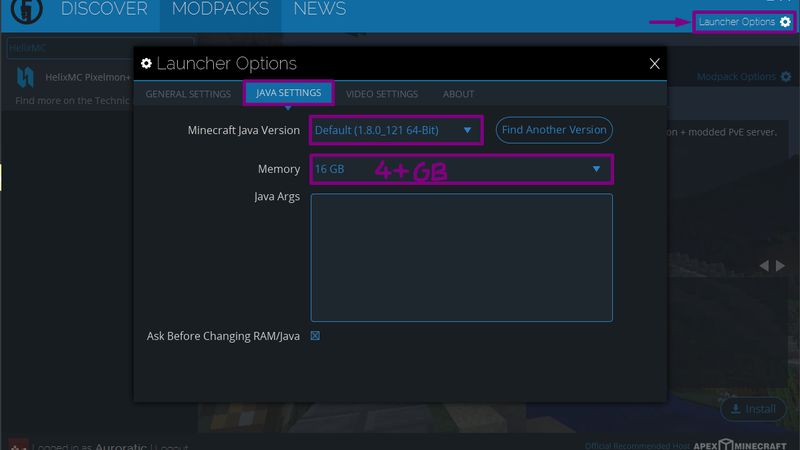Click the user avatar icon at bottom left
Image resolution: width=800 pixels, height=450 pixels.
click(18, 444)
